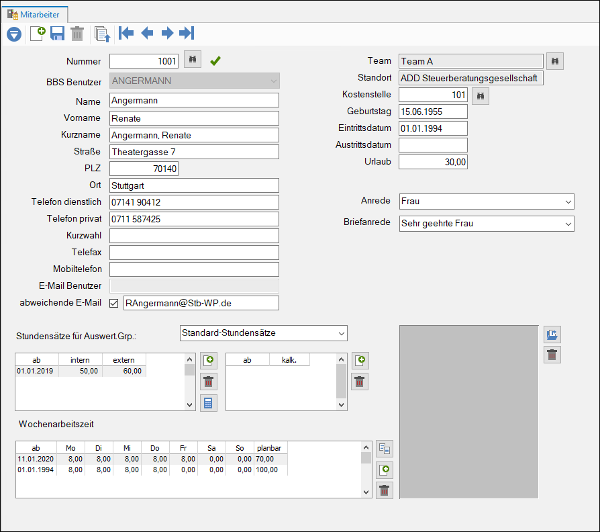The width and height of the screenshot is (600, 532).
Task: Save the employee record with floppy icon
Action: (x=57, y=34)
